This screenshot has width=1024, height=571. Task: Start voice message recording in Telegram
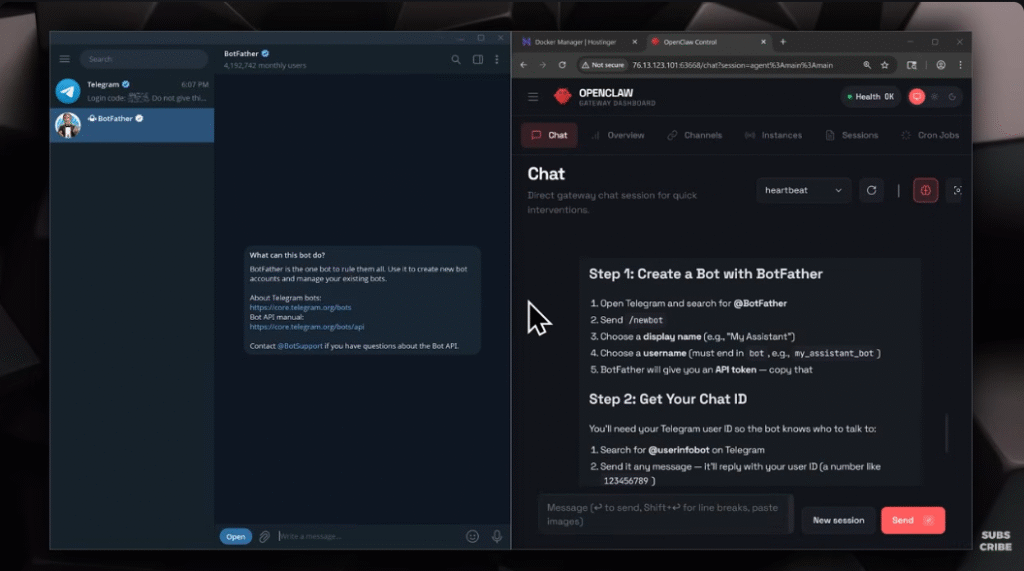pyautogui.click(x=497, y=536)
